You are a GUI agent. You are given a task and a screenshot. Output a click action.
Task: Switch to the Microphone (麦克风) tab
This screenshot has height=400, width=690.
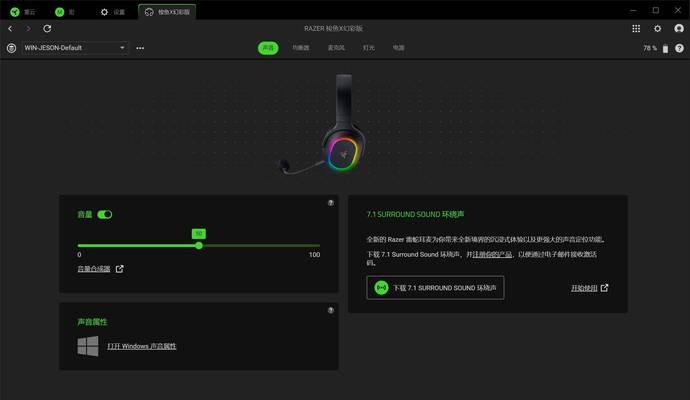pyautogui.click(x=336, y=48)
